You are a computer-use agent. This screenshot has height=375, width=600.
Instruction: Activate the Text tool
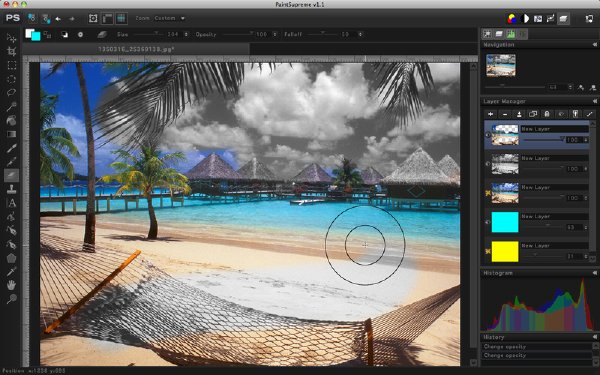pyautogui.click(x=11, y=203)
